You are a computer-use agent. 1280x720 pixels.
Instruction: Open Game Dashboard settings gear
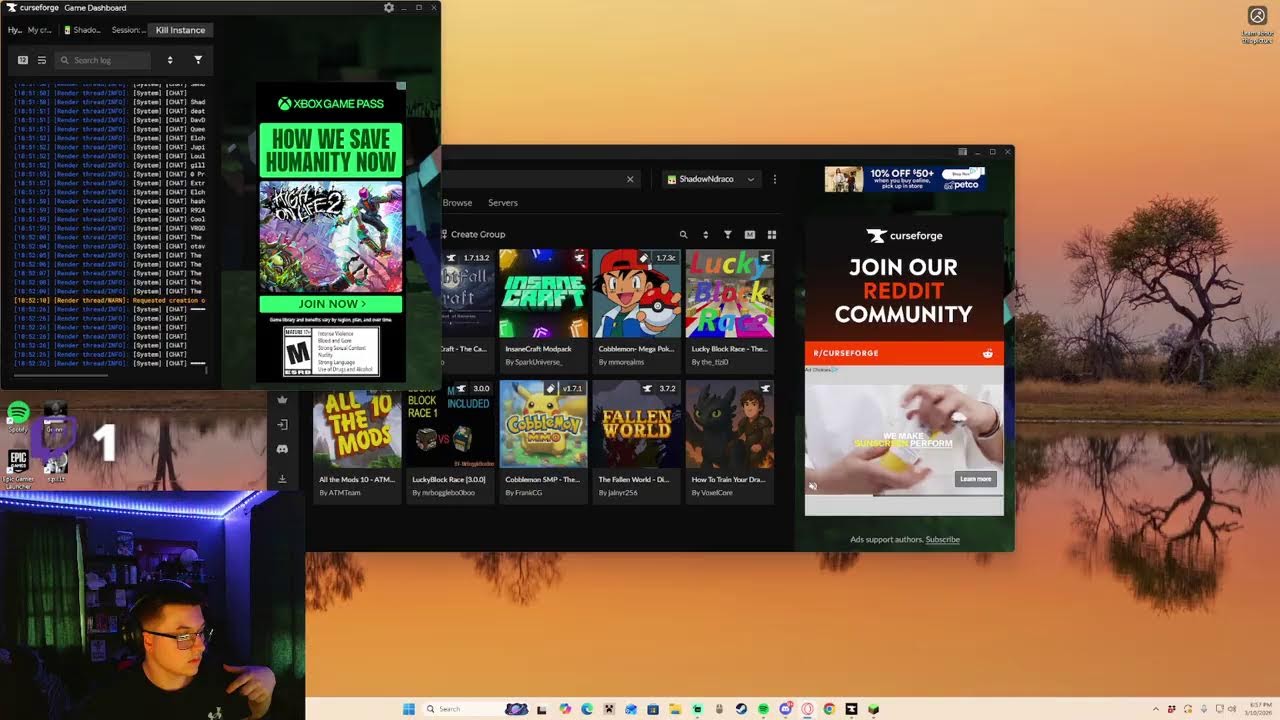(389, 7)
